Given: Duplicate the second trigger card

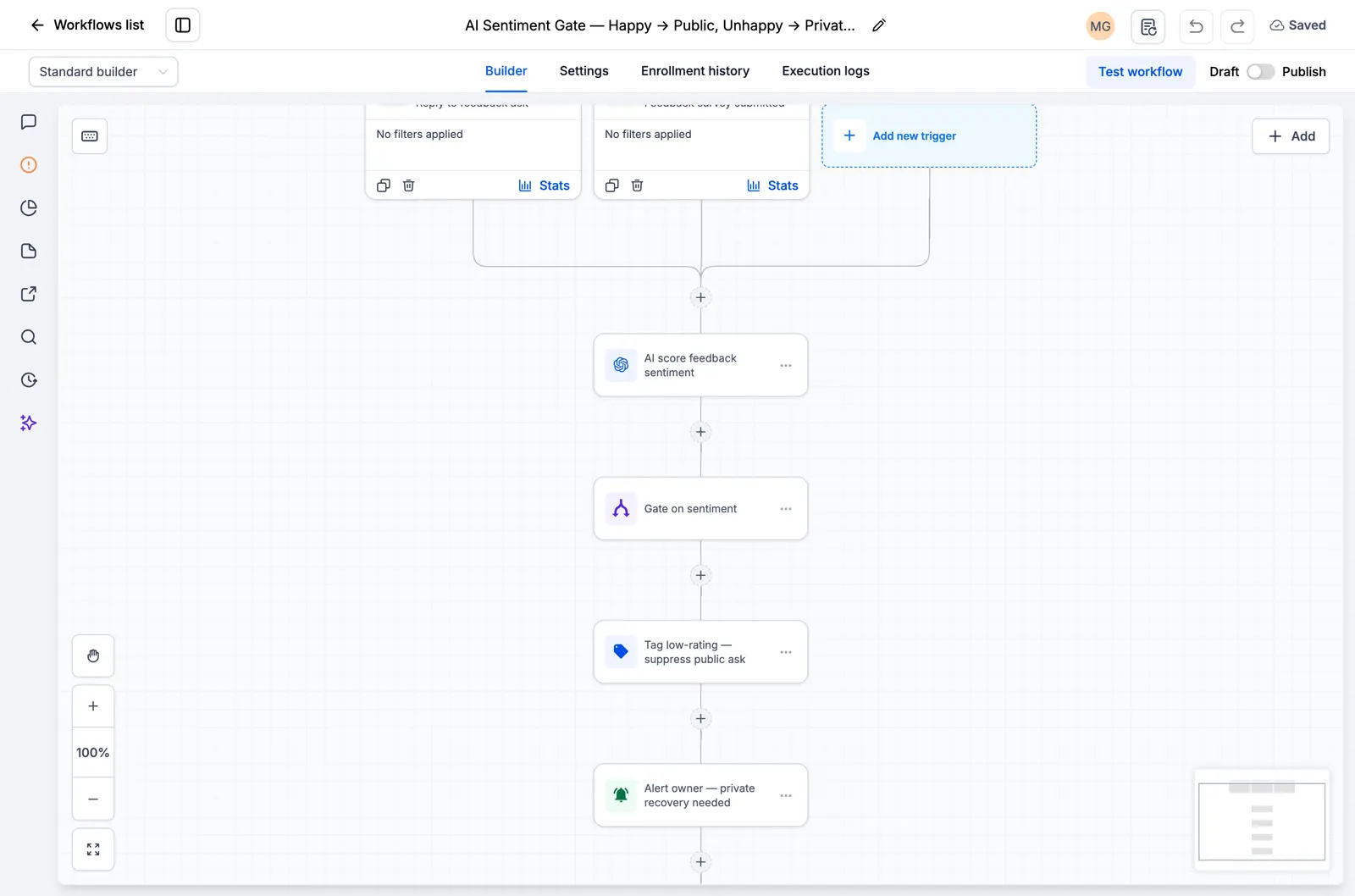Looking at the screenshot, I should pos(612,185).
